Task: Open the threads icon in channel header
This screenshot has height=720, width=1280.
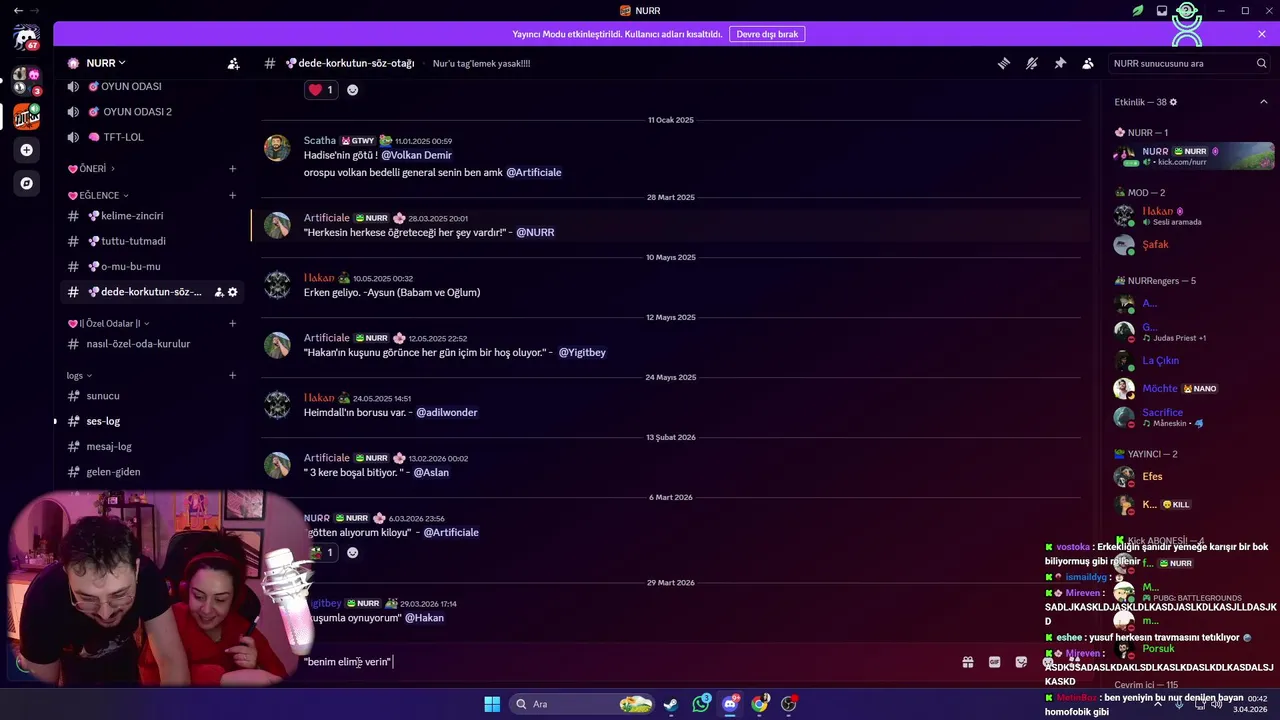Action: pyautogui.click(x=1004, y=63)
